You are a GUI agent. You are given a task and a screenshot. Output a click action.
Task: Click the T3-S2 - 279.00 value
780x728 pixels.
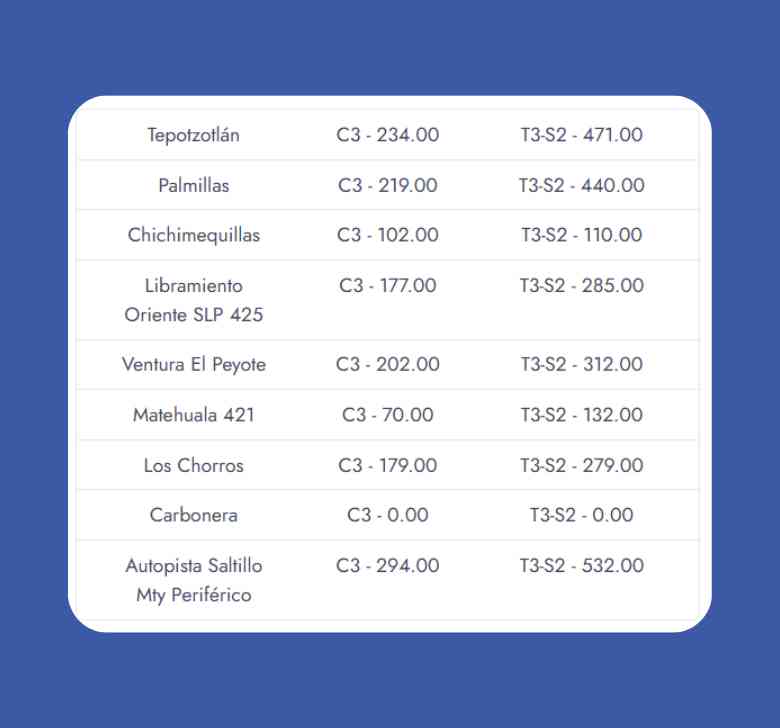581,465
